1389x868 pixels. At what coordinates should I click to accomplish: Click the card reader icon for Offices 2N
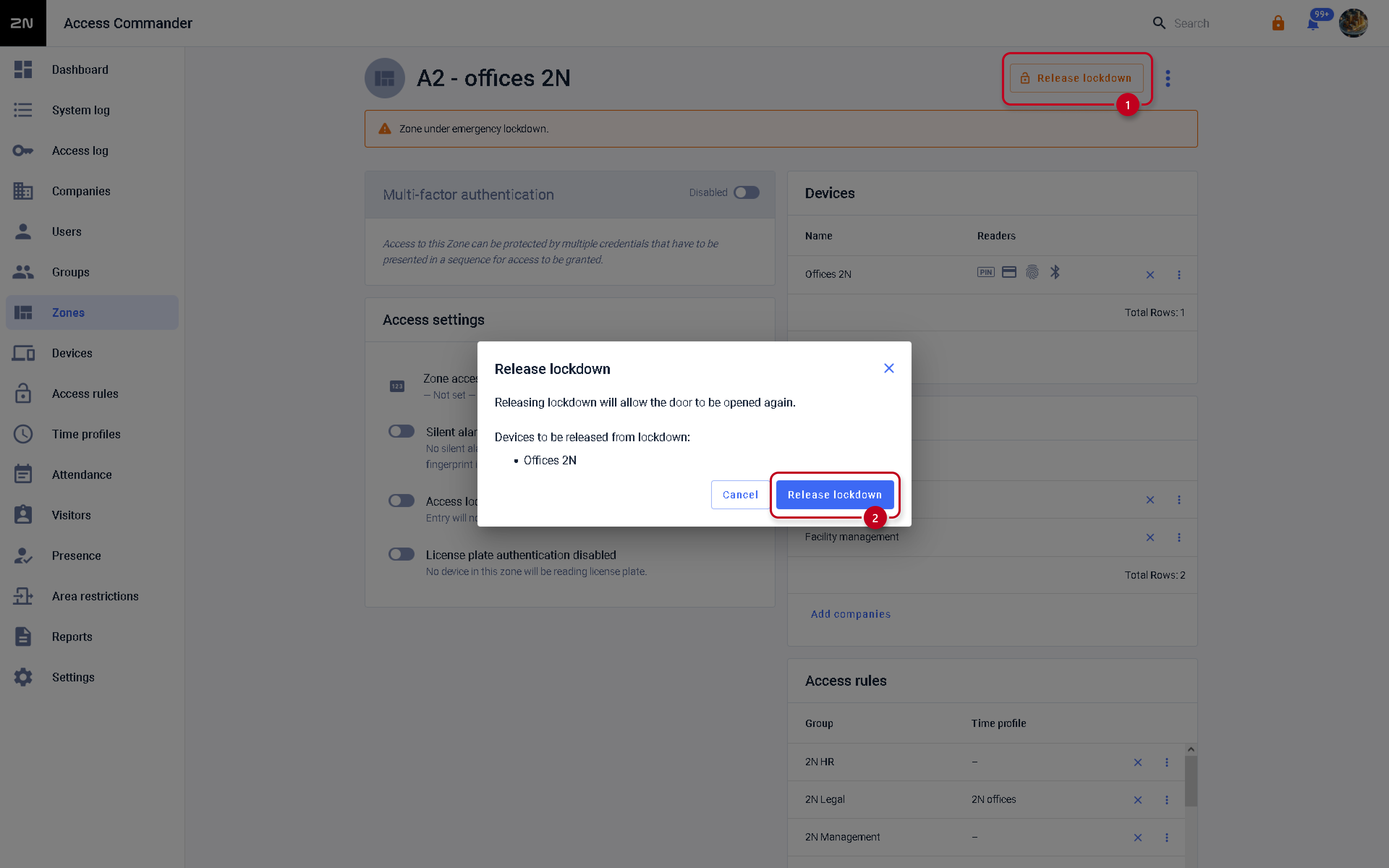click(x=1009, y=272)
